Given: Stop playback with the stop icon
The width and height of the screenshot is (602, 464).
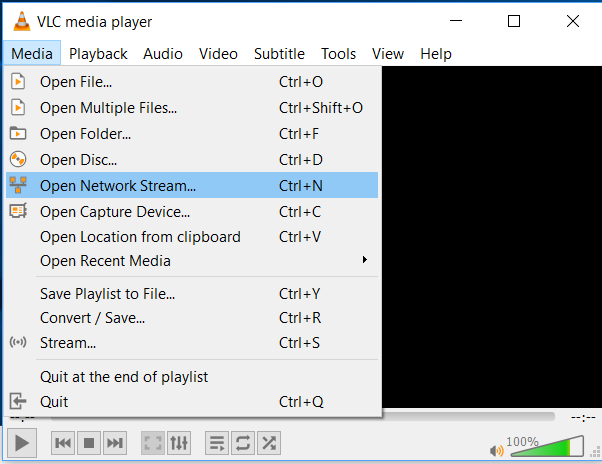Looking at the screenshot, I should 88,442.
